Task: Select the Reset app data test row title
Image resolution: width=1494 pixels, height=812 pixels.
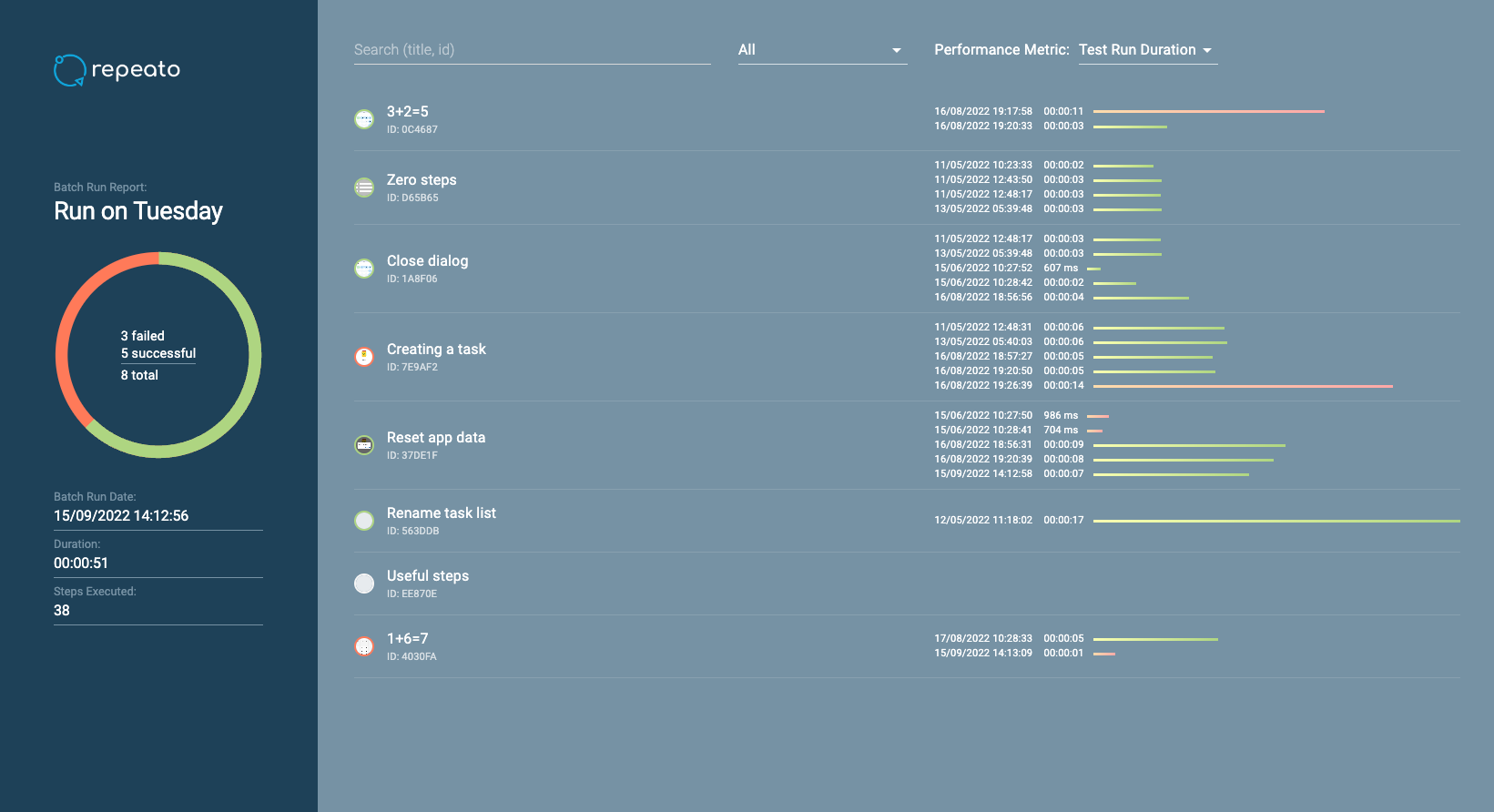Action: pos(436,438)
